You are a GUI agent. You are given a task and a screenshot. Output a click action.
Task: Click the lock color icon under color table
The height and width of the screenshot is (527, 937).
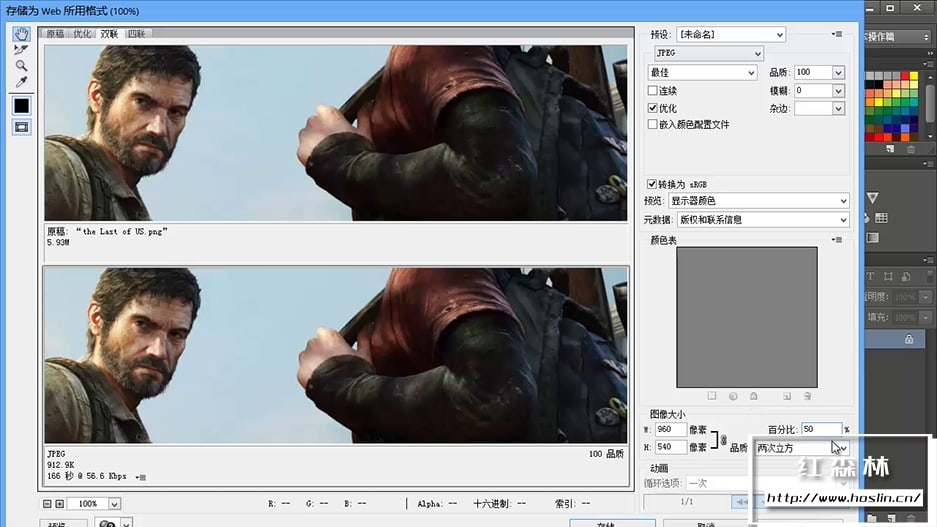coord(754,396)
